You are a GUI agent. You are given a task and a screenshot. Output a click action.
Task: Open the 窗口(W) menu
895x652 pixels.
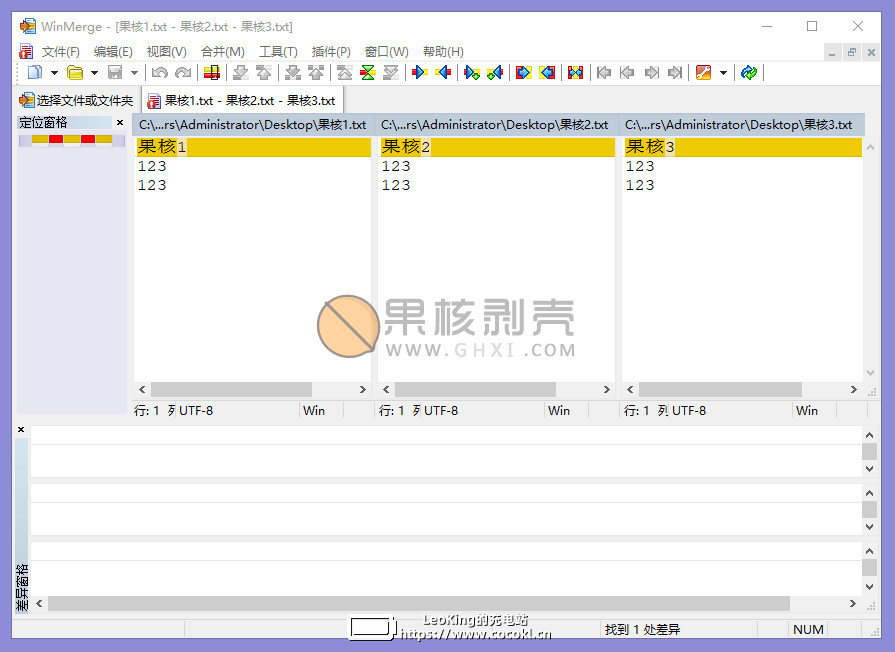click(386, 52)
